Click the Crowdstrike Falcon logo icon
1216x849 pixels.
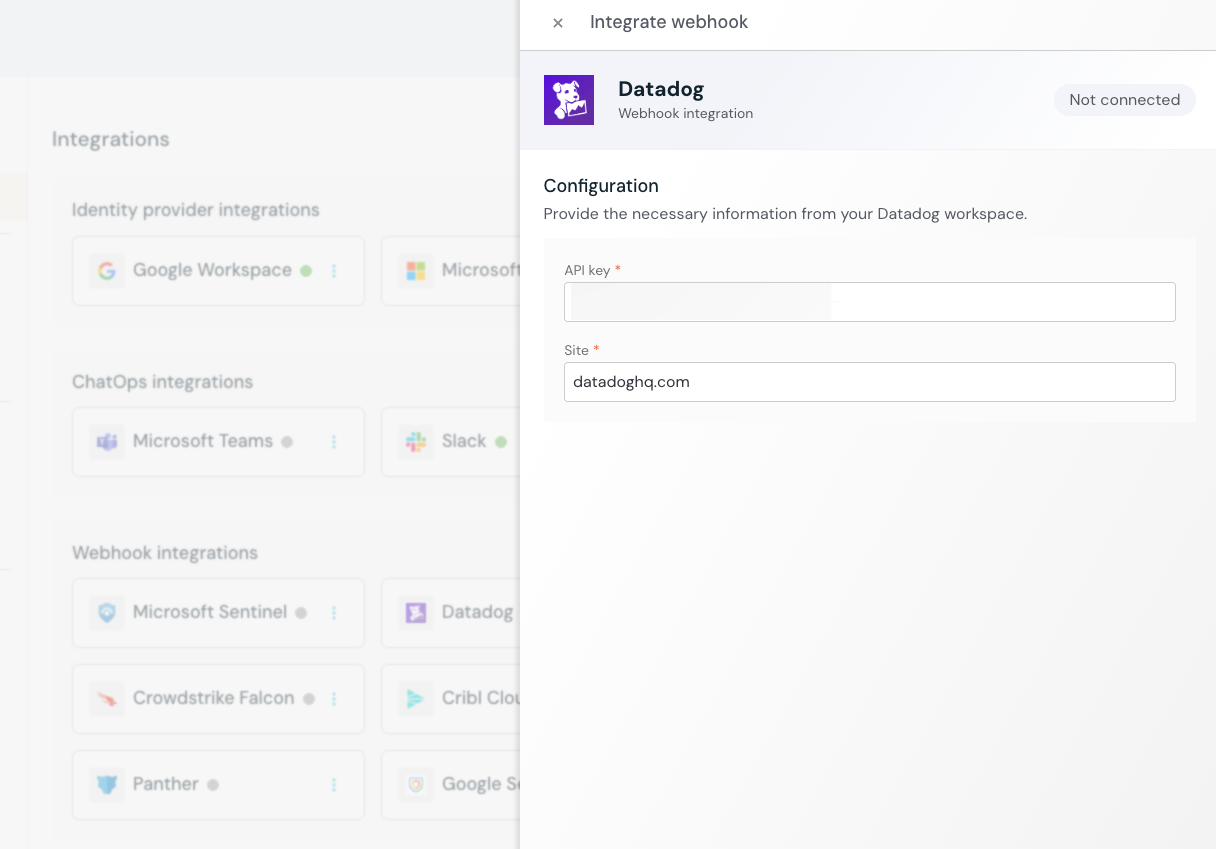point(107,699)
